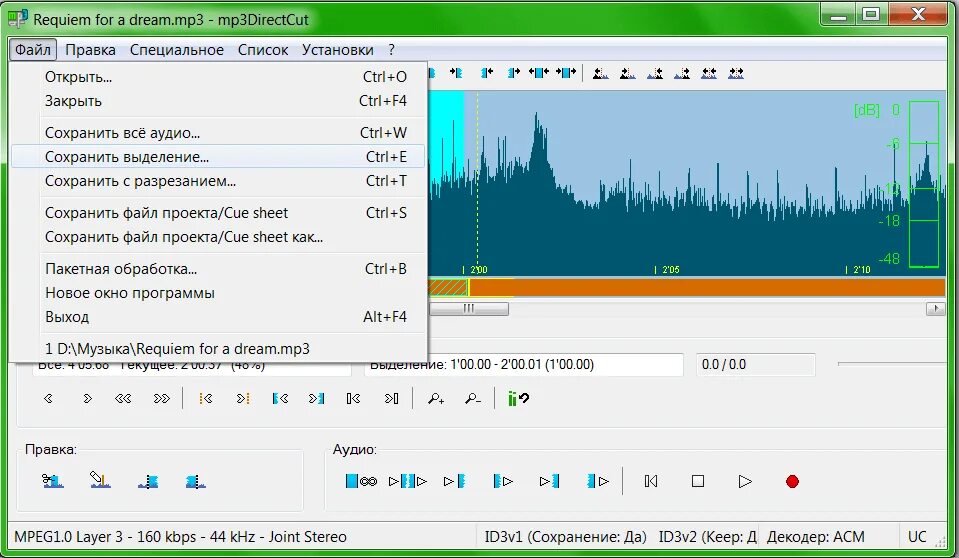Click toolbar icon moving selection left, double left arrows
Viewport: 959px width, 558px height.
539,73
